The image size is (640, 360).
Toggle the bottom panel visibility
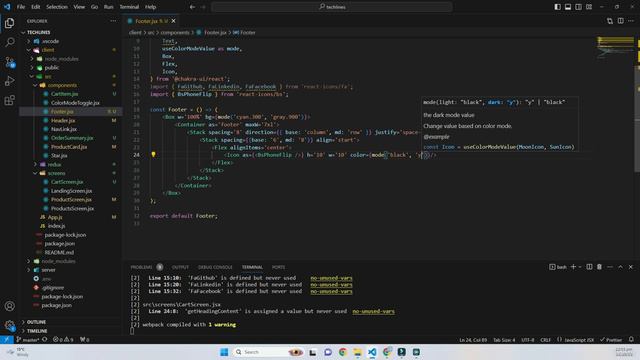pyautogui.click(x=568, y=7)
